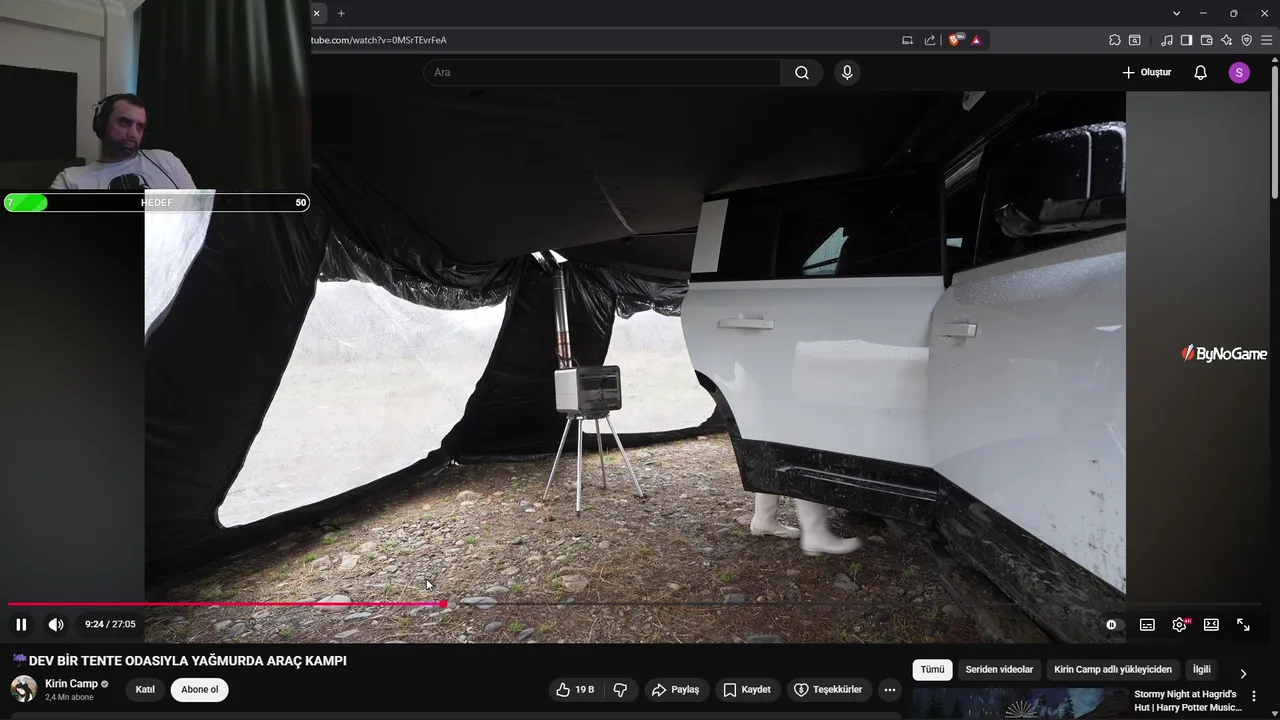Screen dimensions: 1280x720
Task: Click the ByNoGame sponsor logo
Action: (1224, 353)
